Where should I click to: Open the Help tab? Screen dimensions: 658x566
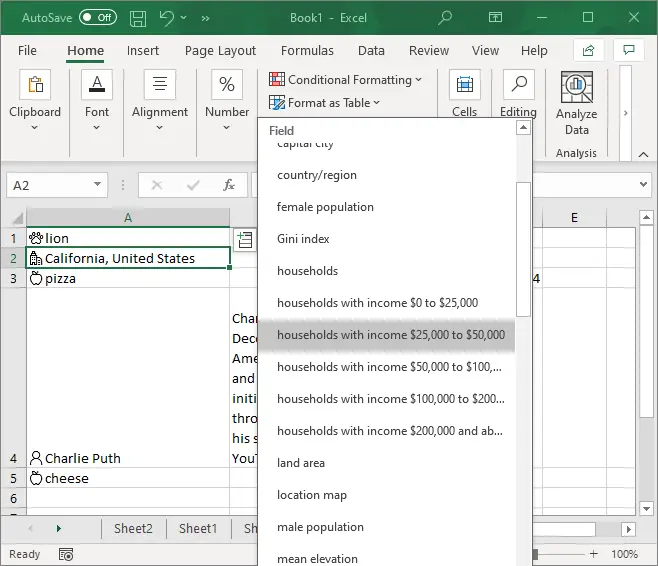pyautogui.click(x=534, y=50)
